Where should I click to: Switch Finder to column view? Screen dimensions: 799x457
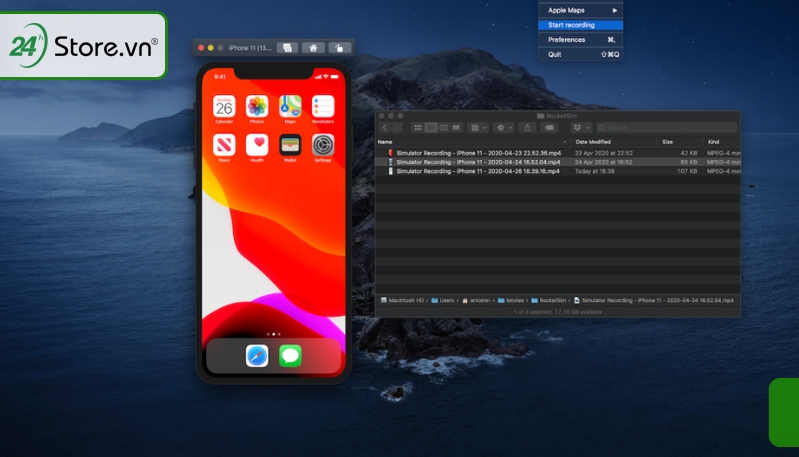click(x=443, y=127)
